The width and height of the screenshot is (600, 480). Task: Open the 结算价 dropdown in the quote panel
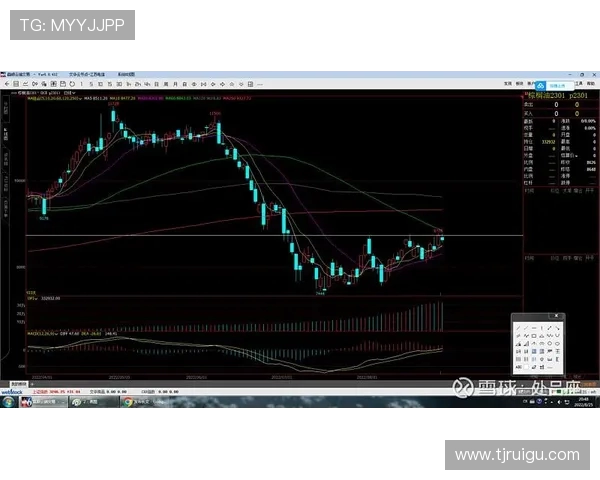tap(578, 156)
